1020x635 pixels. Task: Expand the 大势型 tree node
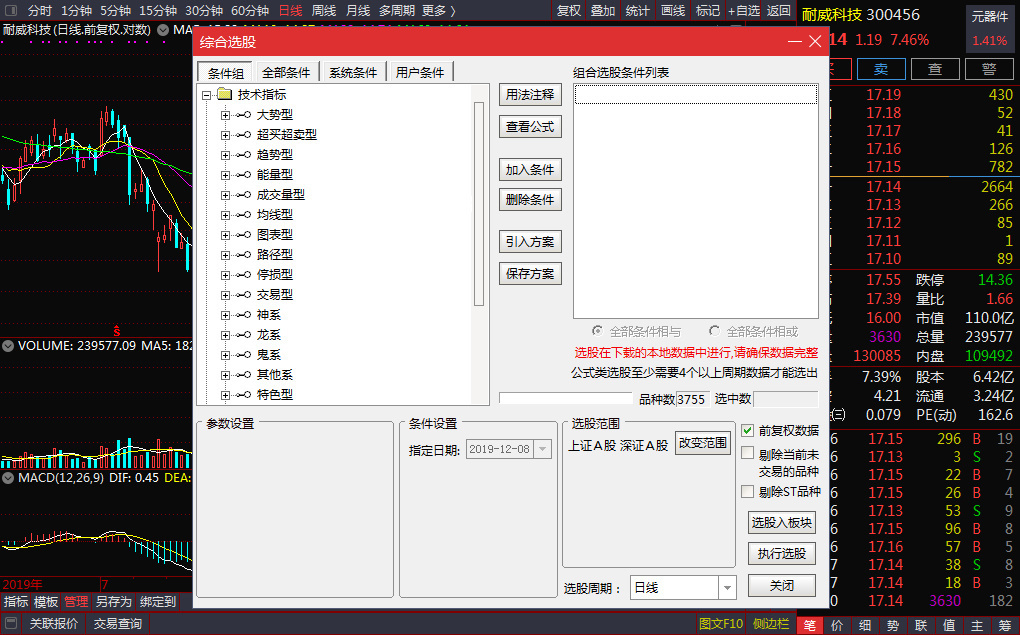pos(226,115)
